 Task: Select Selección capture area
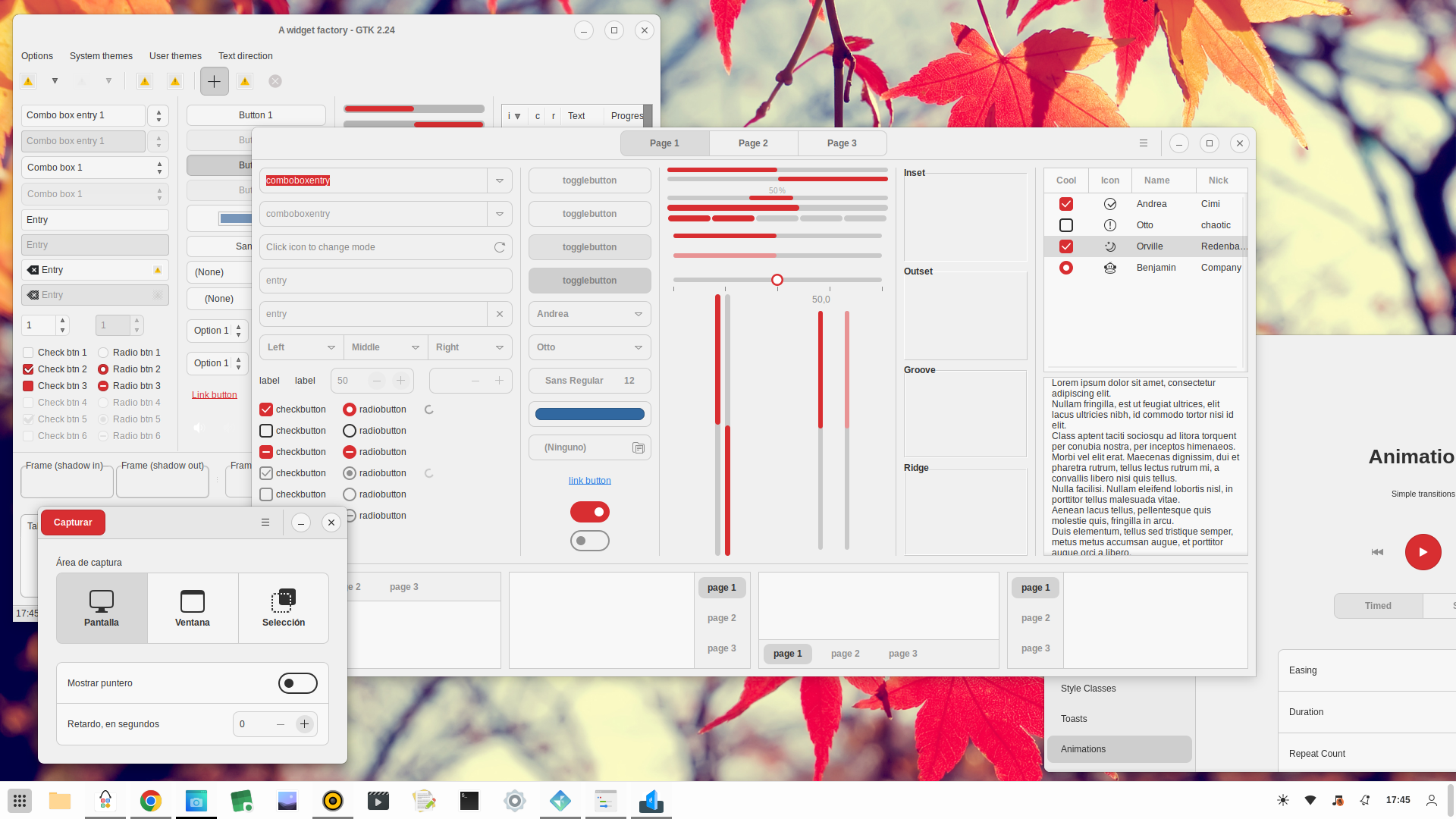coord(284,608)
